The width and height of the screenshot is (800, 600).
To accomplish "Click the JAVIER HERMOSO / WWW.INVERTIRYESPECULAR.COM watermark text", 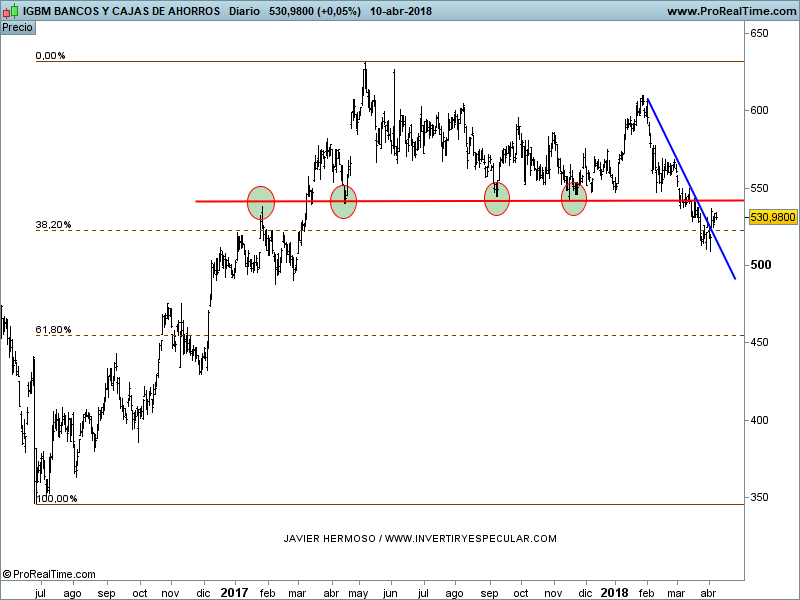I will pyautogui.click(x=420, y=538).
